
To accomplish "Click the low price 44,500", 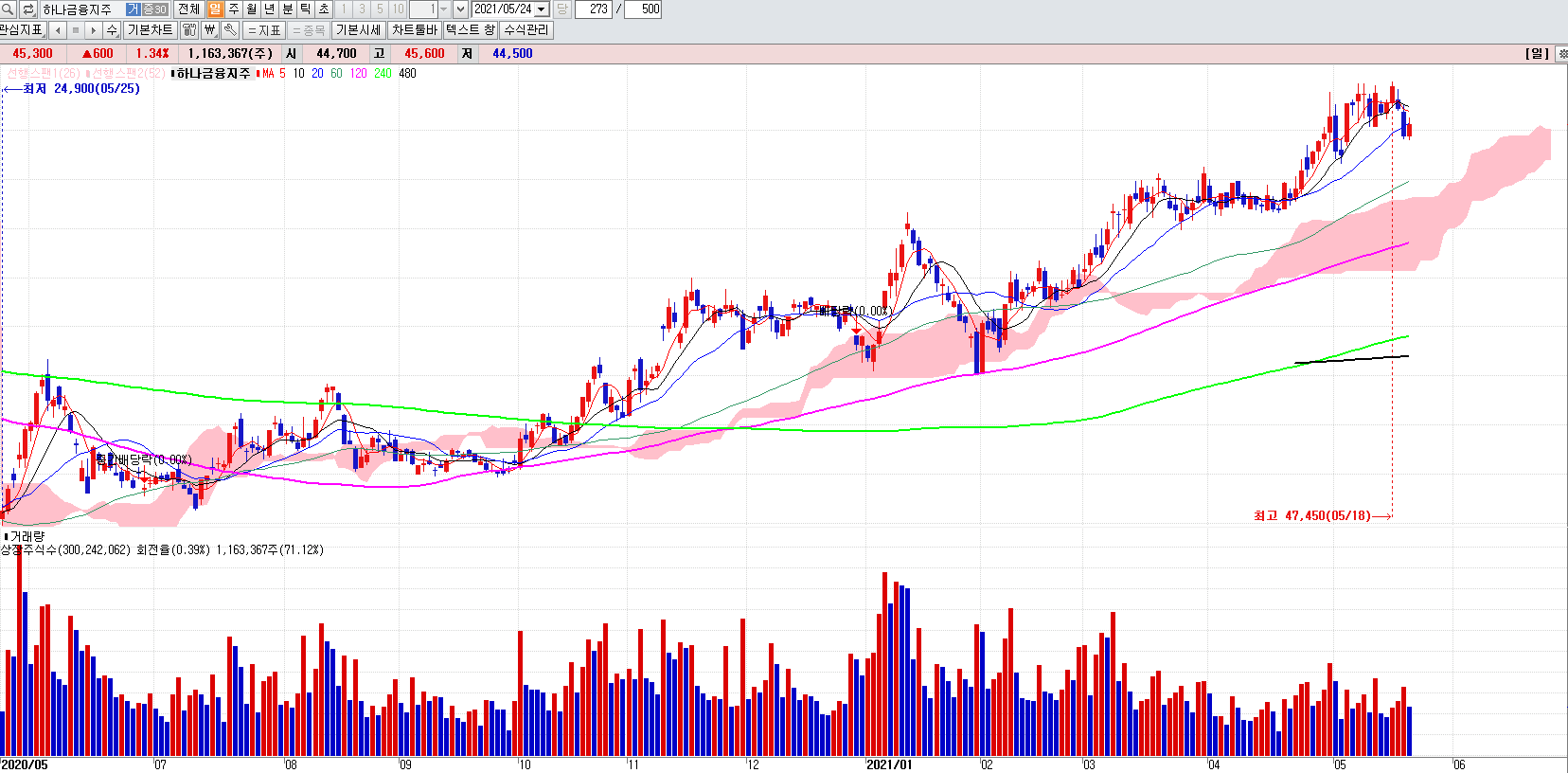I will (x=512, y=54).
